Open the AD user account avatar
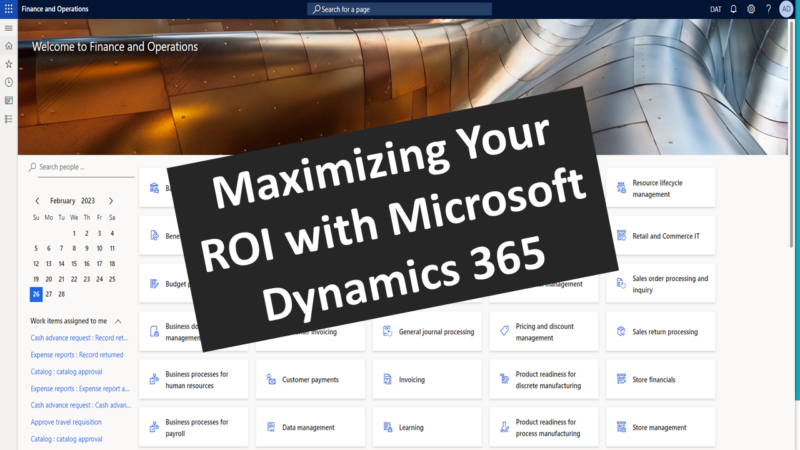Image resolution: width=800 pixels, height=450 pixels. click(786, 9)
